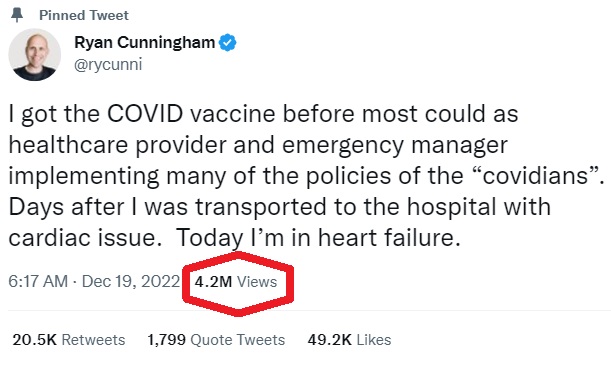Click 'Days after' starting the fourth line
This screenshot has width=611, height=366.
pyautogui.click(x=66, y=207)
